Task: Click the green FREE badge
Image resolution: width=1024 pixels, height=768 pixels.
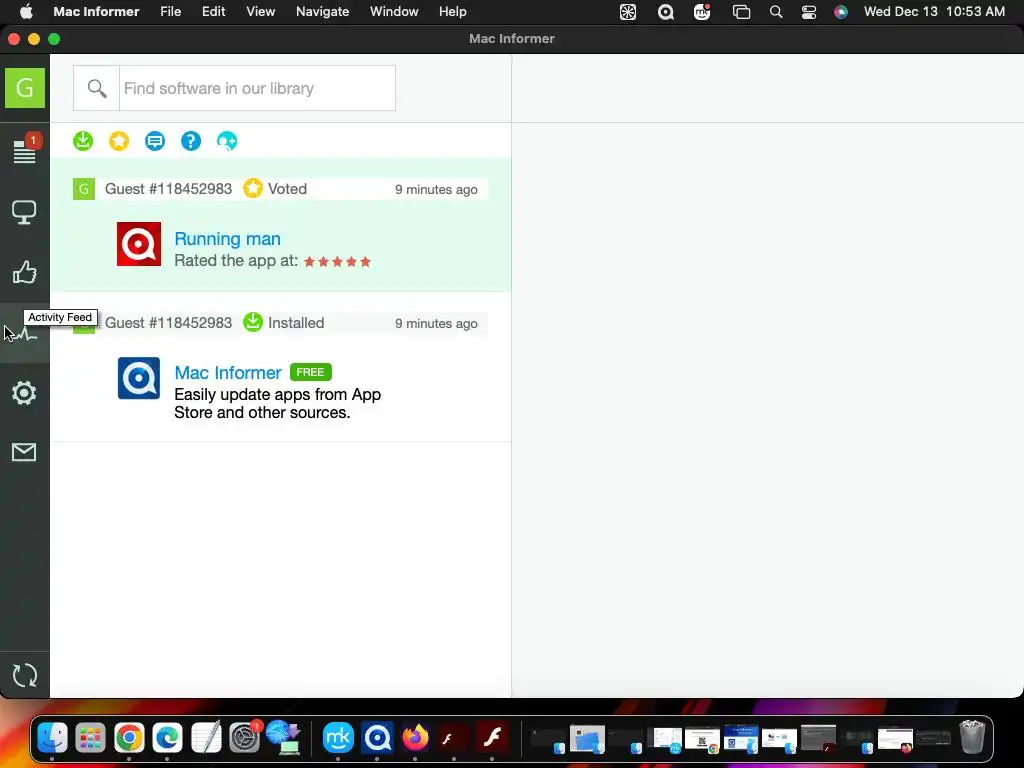Action: point(310,372)
